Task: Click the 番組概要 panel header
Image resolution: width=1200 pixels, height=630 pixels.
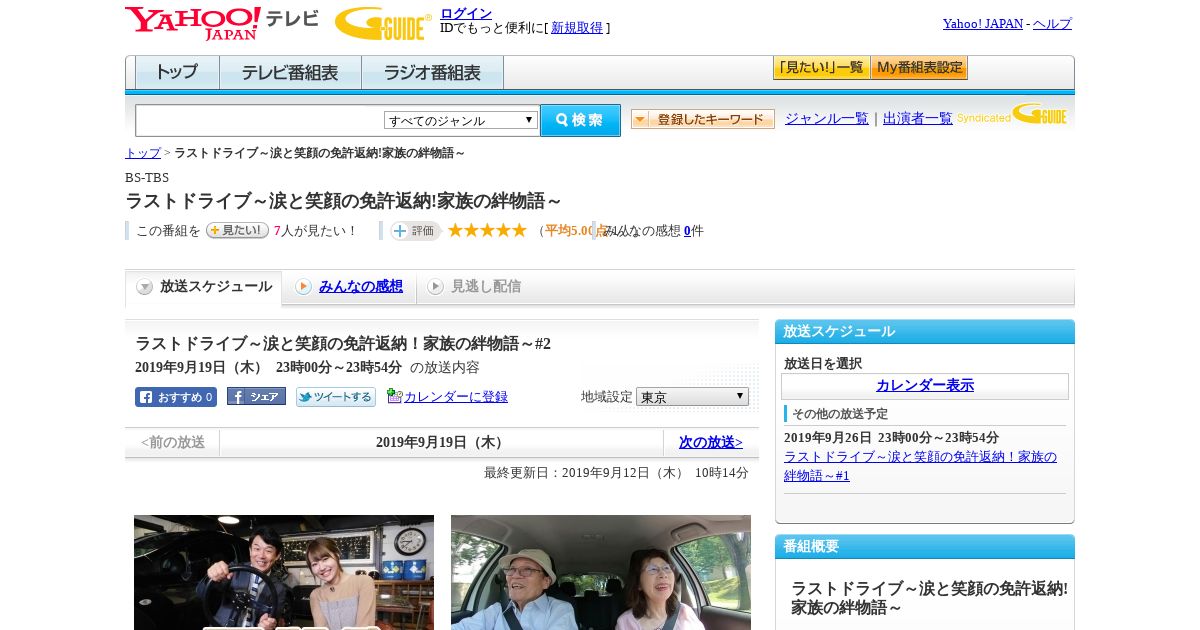Action: click(x=925, y=547)
